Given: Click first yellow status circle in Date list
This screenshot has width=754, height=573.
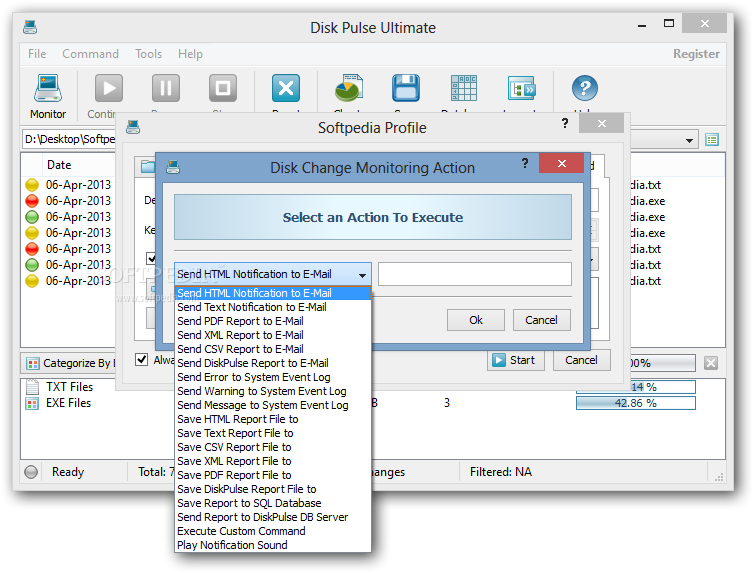Looking at the screenshot, I should pyautogui.click(x=32, y=185).
